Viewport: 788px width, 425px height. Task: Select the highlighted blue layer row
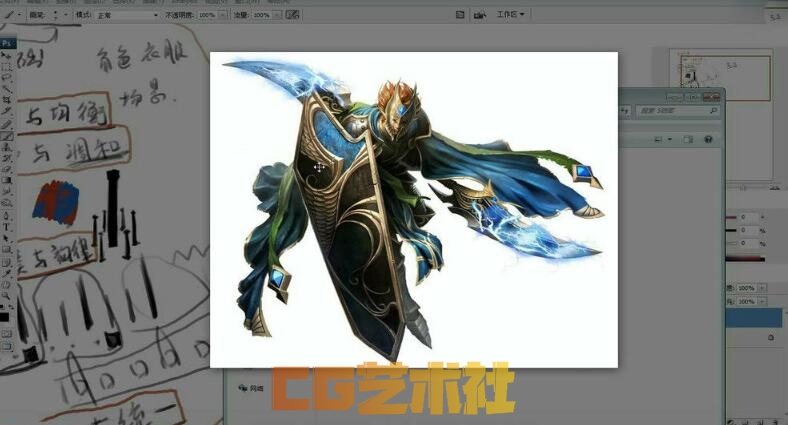pyautogui.click(x=754, y=318)
